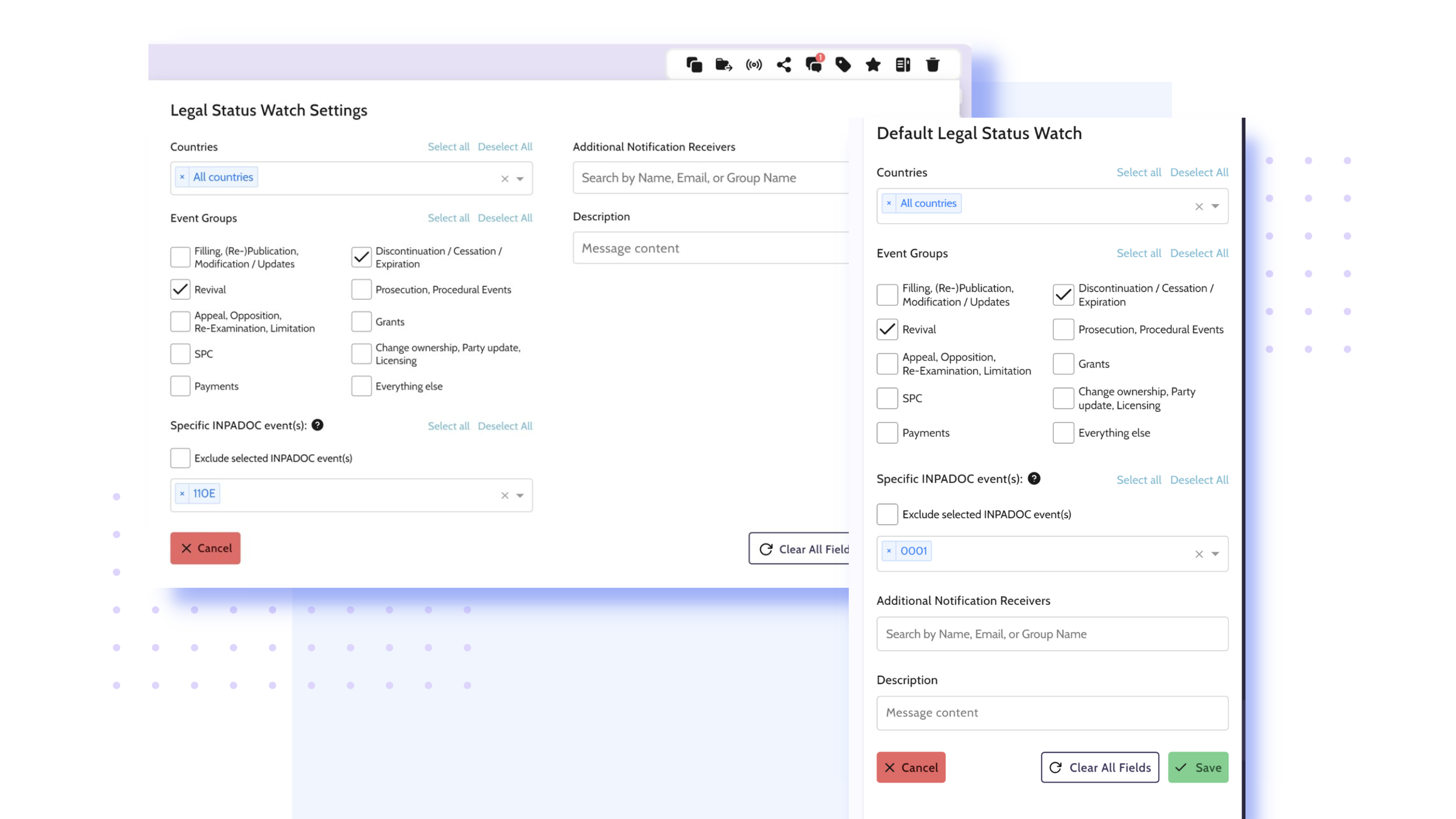Expand Countries dropdown in Default Legal Status Watch
This screenshot has height=819, width=1456.
(1215, 206)
